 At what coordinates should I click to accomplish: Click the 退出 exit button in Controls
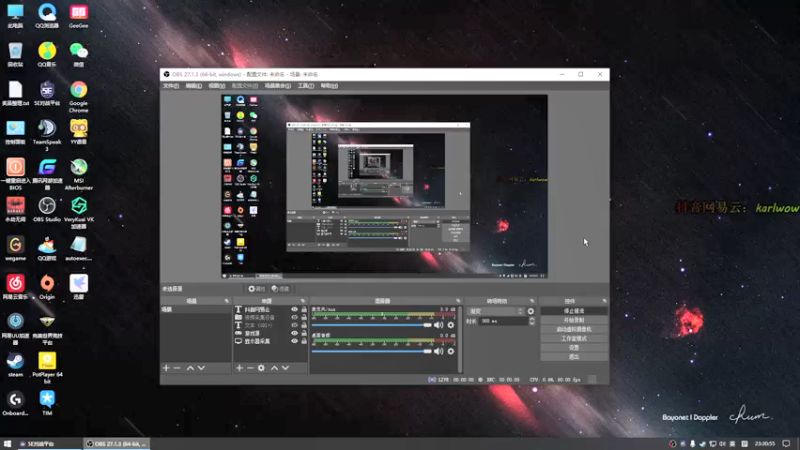point(574,357)
